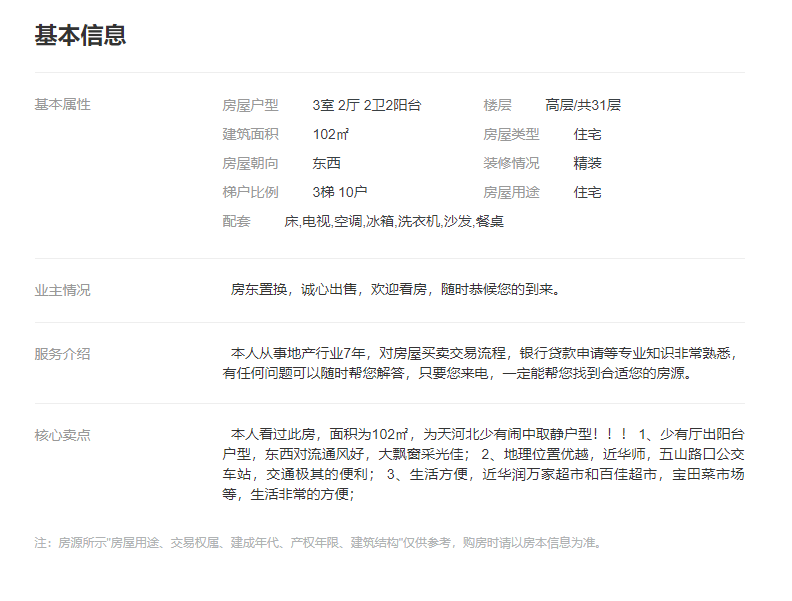Screen dimensions: 792x601
Task: Select the 精装 decoration value
Action: pos(587,163)
